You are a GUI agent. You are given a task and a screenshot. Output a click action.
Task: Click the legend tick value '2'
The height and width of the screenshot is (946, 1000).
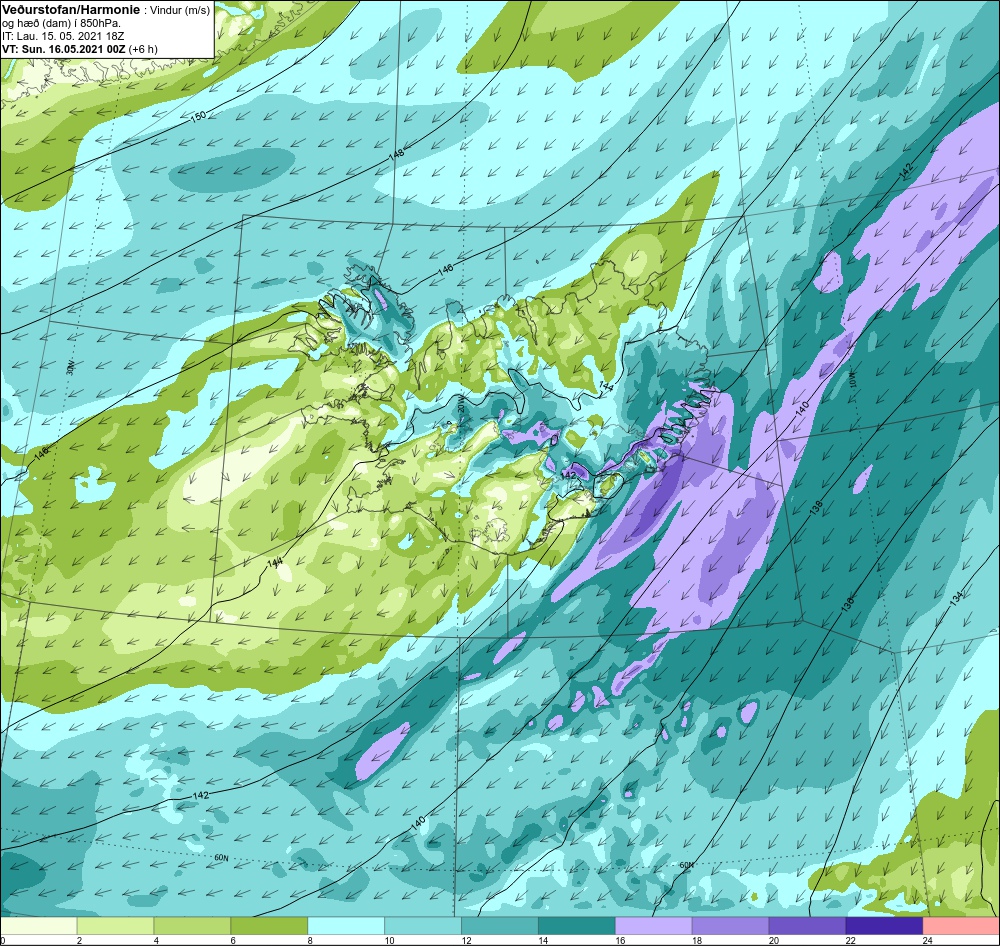coord(79,940)
